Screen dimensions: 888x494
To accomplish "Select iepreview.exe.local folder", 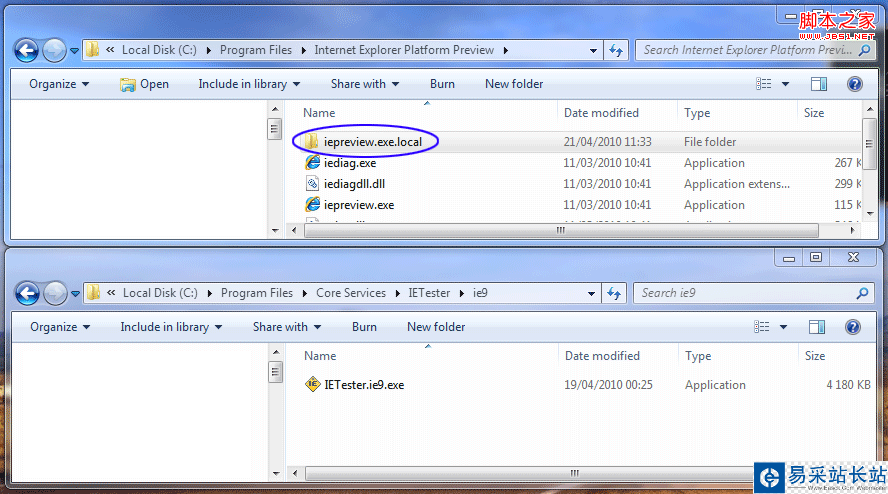I will click(x=373, y=142).
